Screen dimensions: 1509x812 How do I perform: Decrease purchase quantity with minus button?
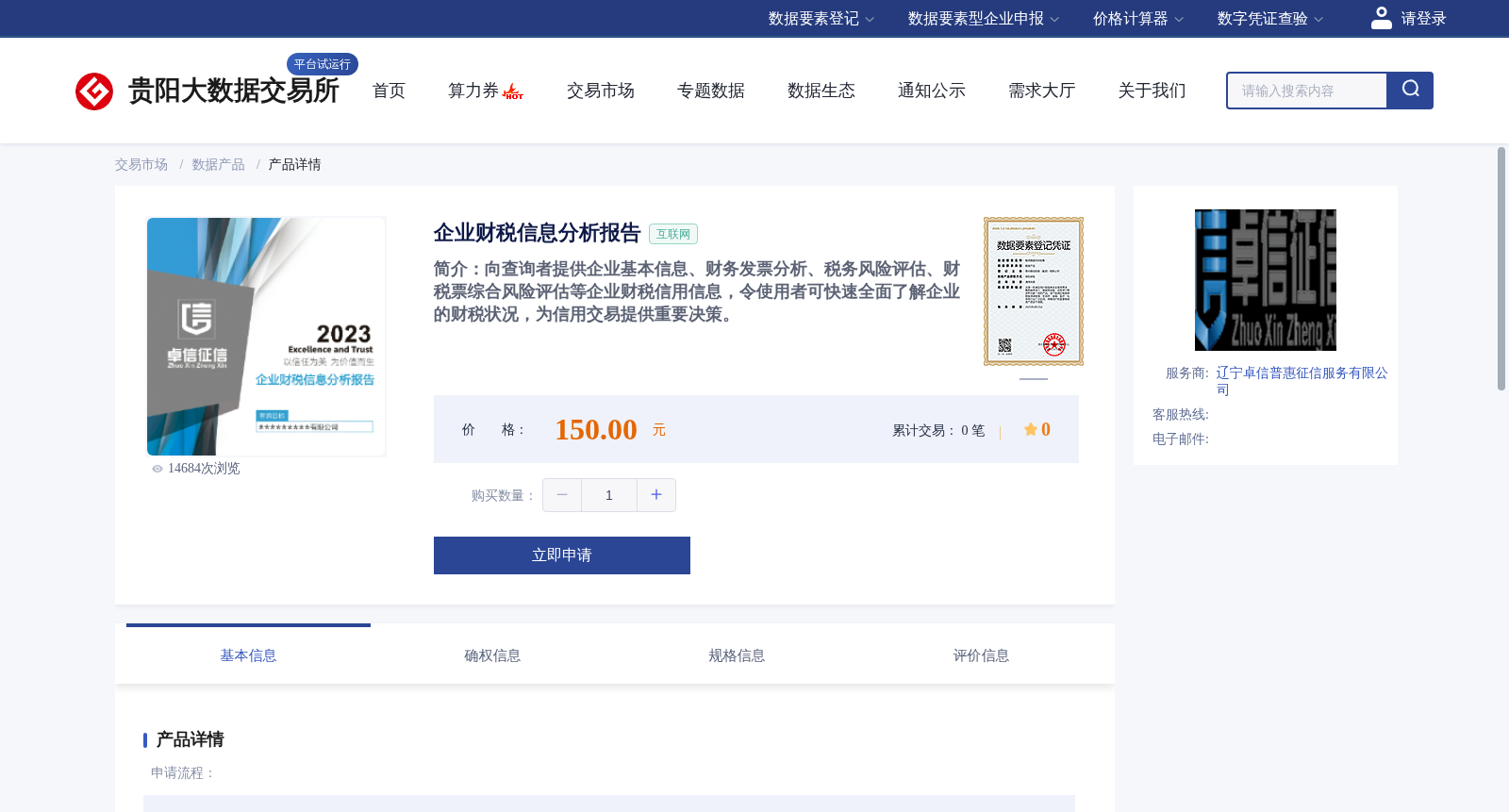[562, 495]
